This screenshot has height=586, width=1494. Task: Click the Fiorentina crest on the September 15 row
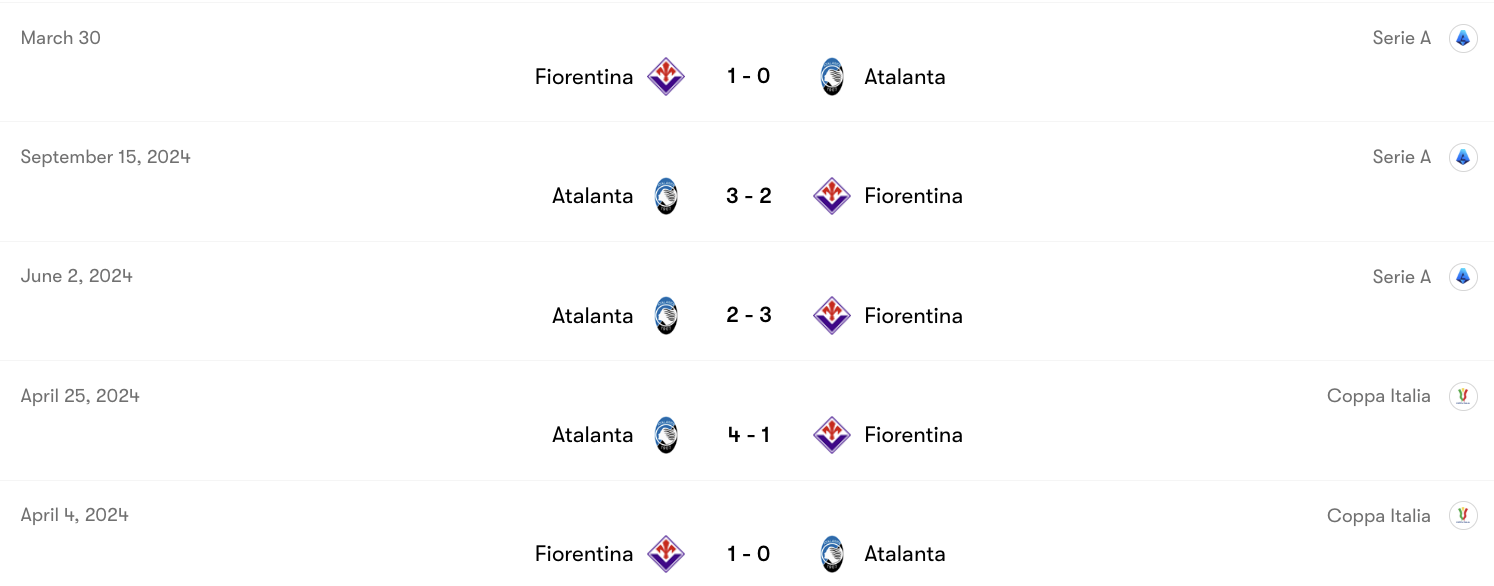[831, 195]
